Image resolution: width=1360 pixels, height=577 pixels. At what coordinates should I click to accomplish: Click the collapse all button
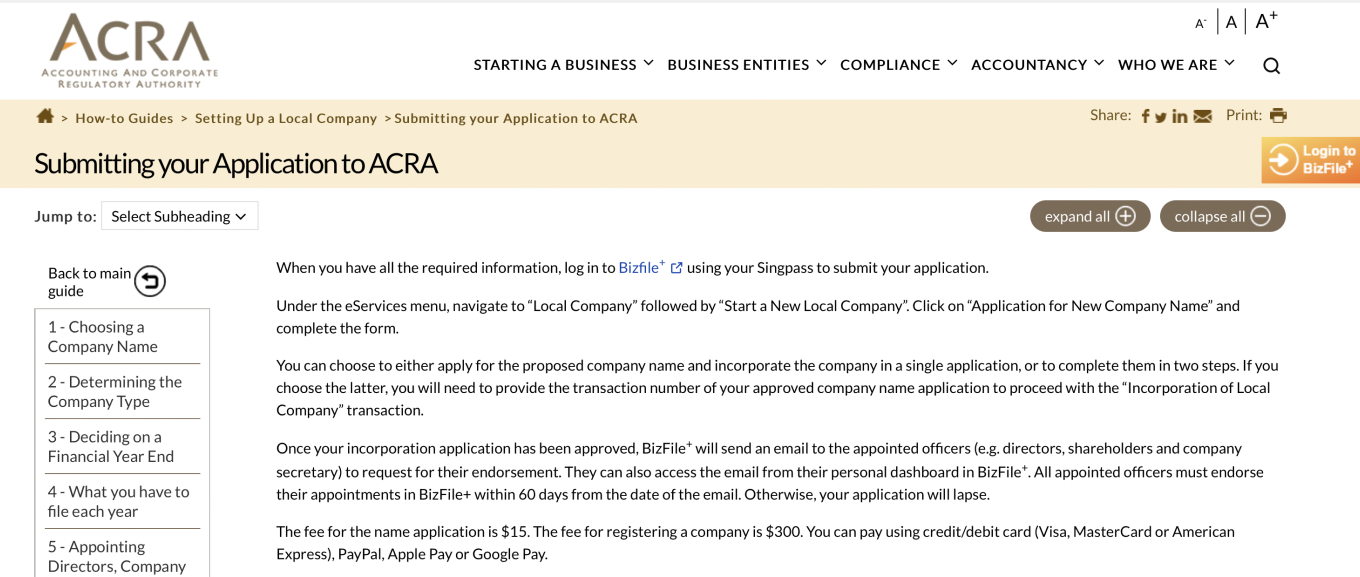(1222, 216)
